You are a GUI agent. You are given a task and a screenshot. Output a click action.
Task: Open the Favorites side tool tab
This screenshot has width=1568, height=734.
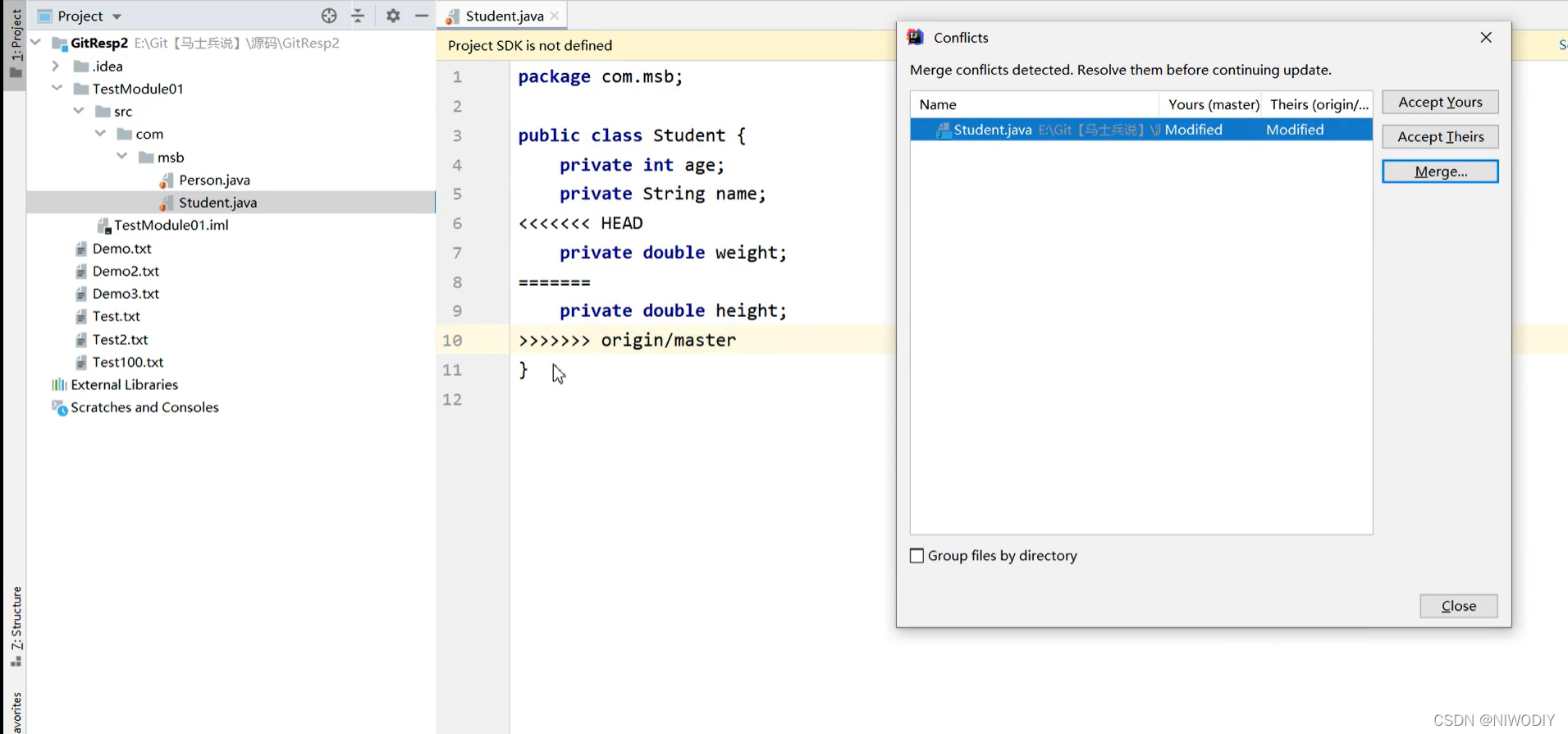(x=16, y=712)
